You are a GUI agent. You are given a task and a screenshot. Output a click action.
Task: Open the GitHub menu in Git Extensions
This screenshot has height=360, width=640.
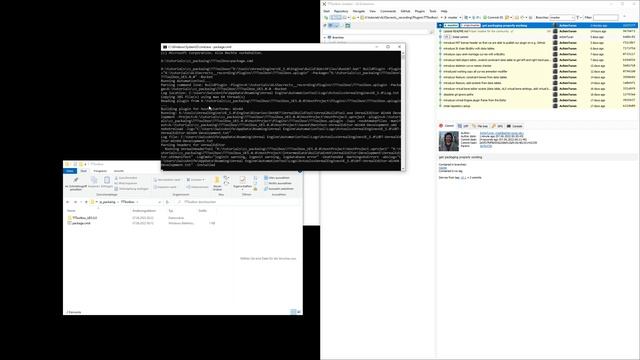point(405,11)
